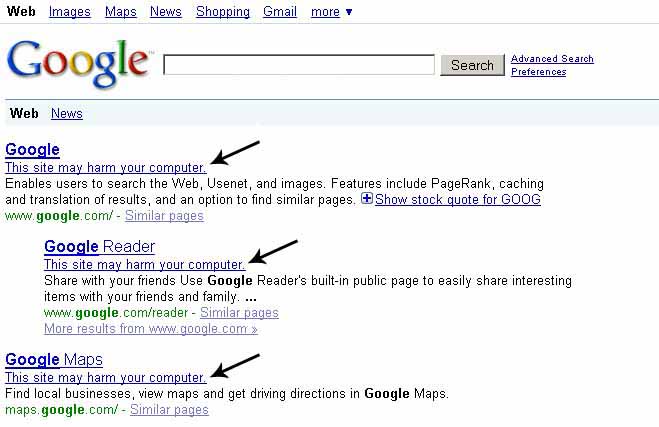Image resolution: width=659 pixels, height=427 pixels.
Task: Open 'More results from www.google.com'
Action: coord(150,328)
